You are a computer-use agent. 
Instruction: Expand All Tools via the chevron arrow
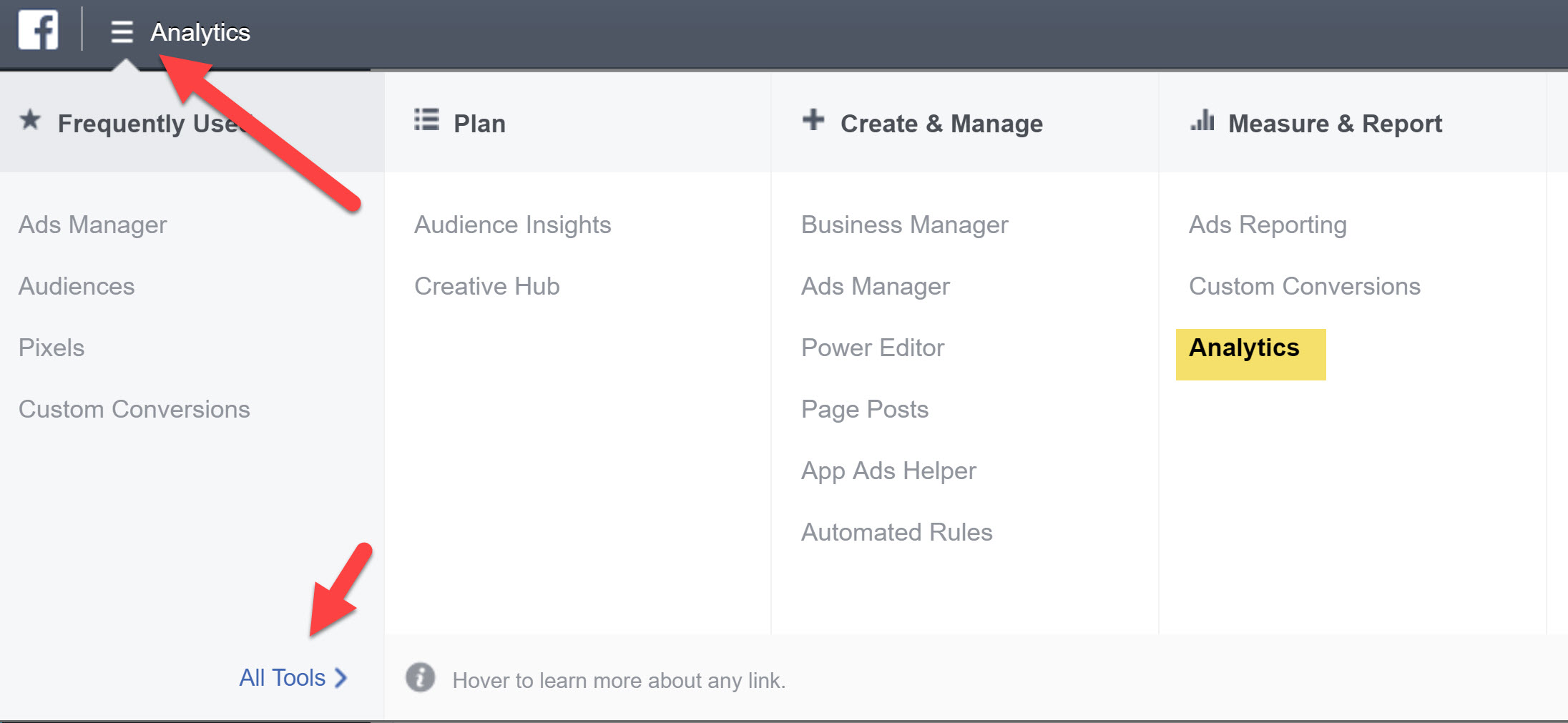[x=341, y=678]
